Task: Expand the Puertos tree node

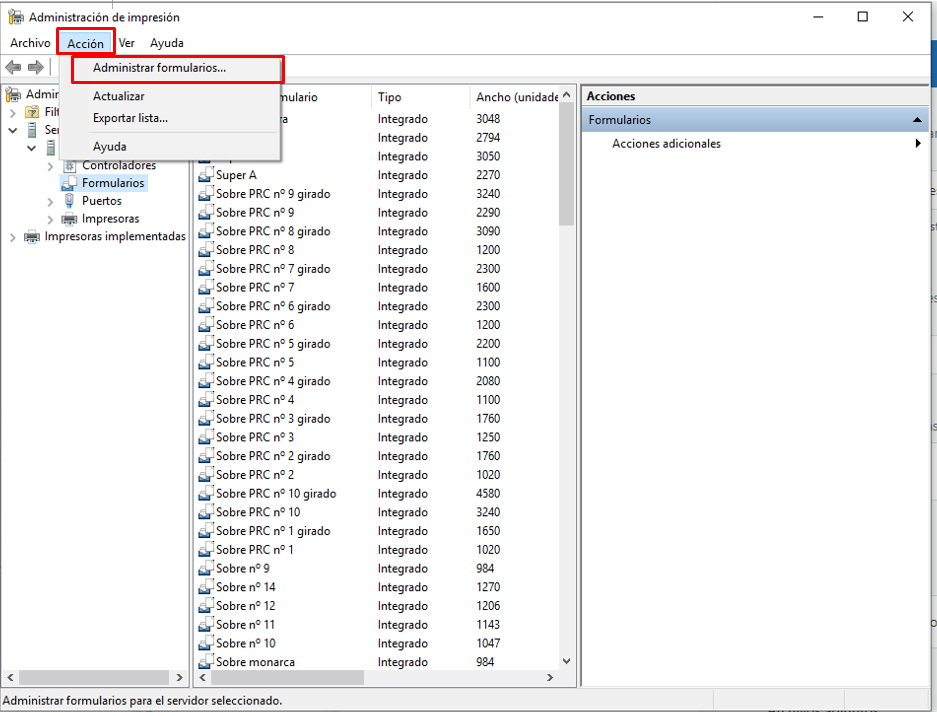Action: [x=51, y=201]
